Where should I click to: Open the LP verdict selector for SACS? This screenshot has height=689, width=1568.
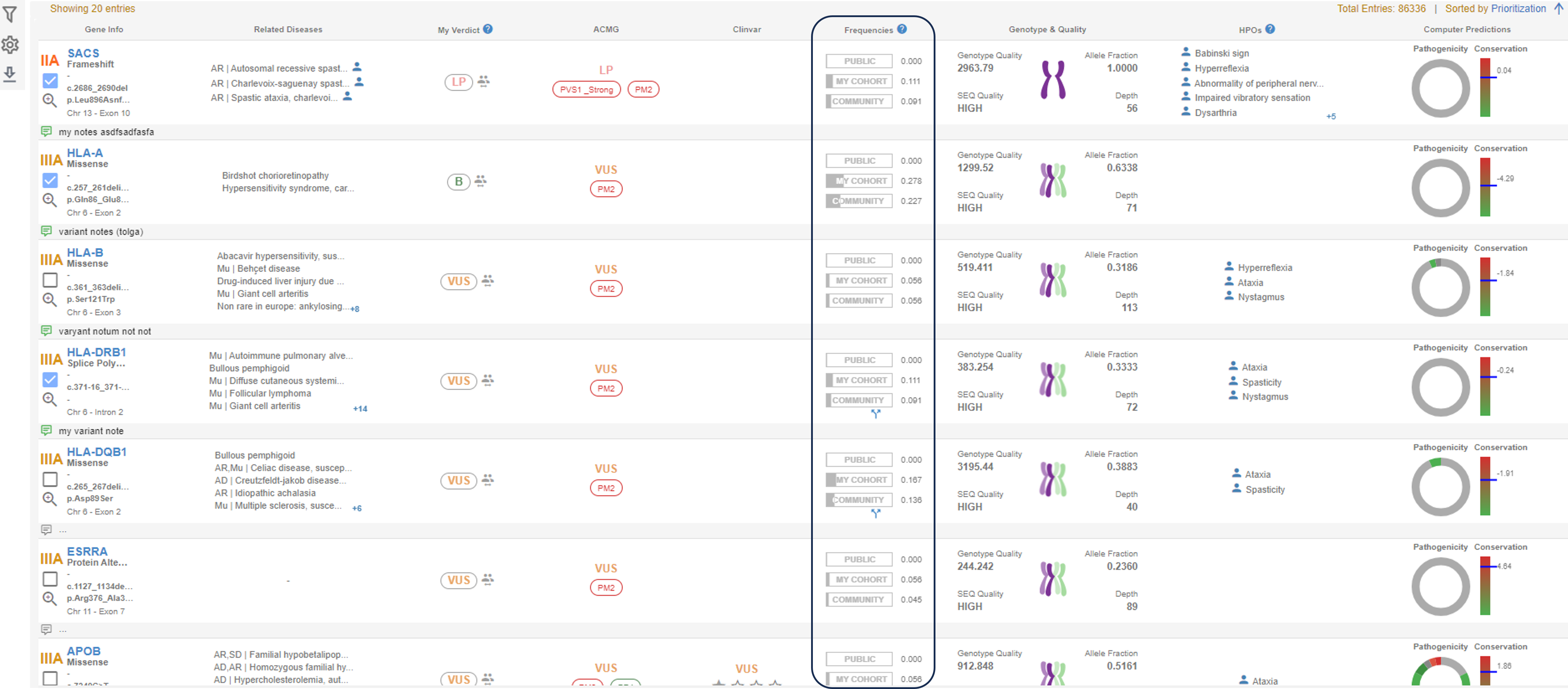[459, 82]
